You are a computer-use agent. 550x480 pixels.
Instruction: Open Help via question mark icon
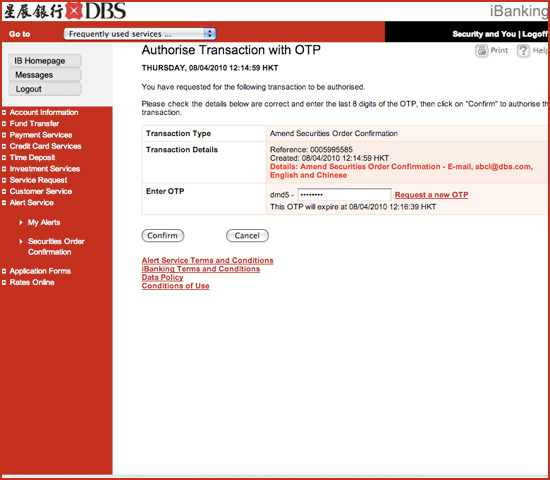523,51
